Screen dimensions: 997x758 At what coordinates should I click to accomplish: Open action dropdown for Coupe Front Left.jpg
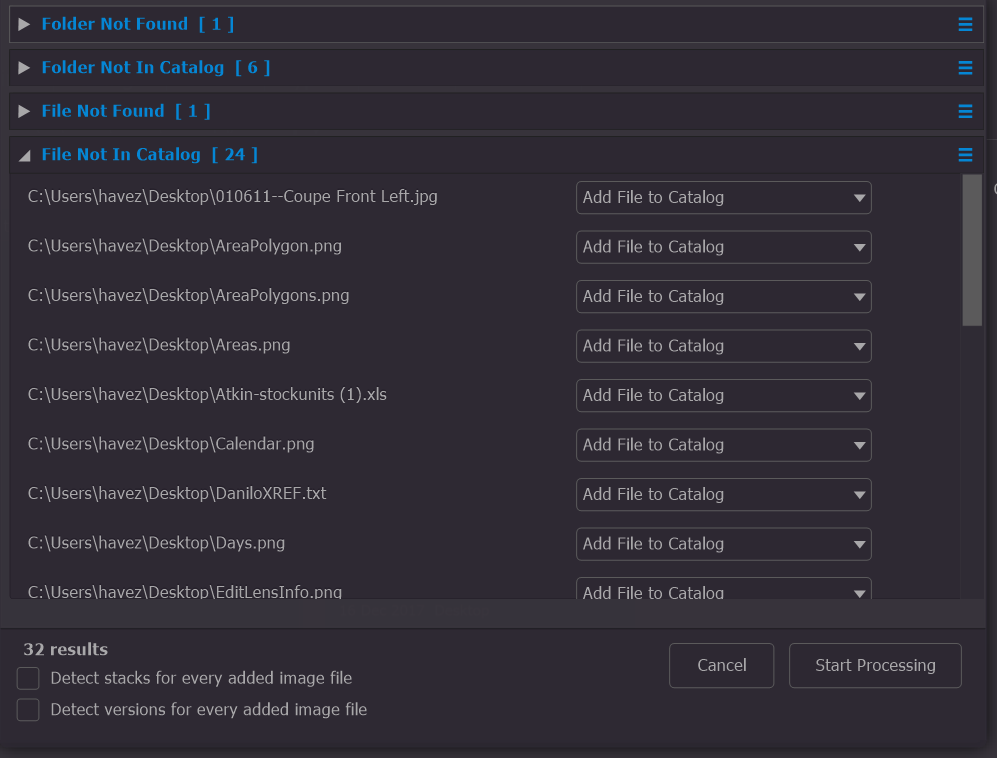point(724,198)
